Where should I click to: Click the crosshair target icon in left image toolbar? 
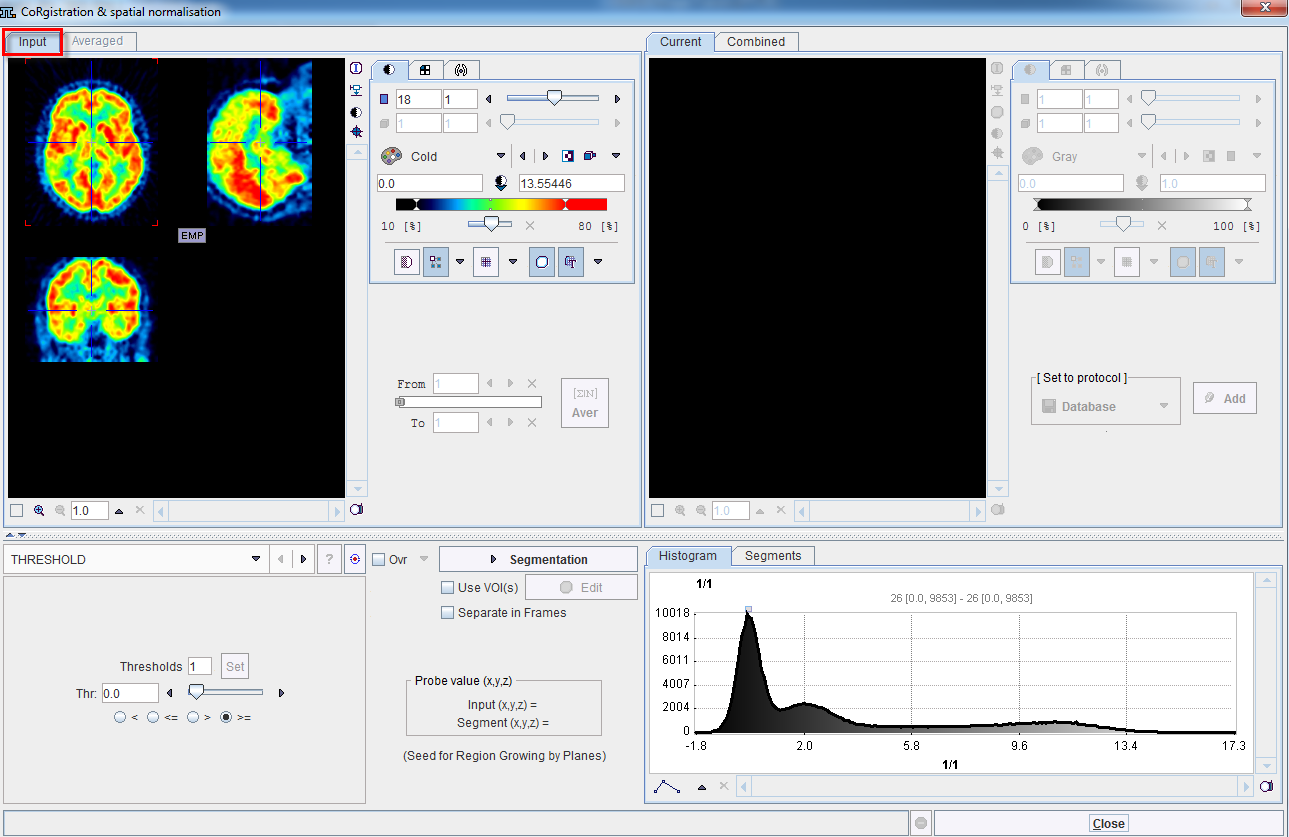tap(356, 132)
